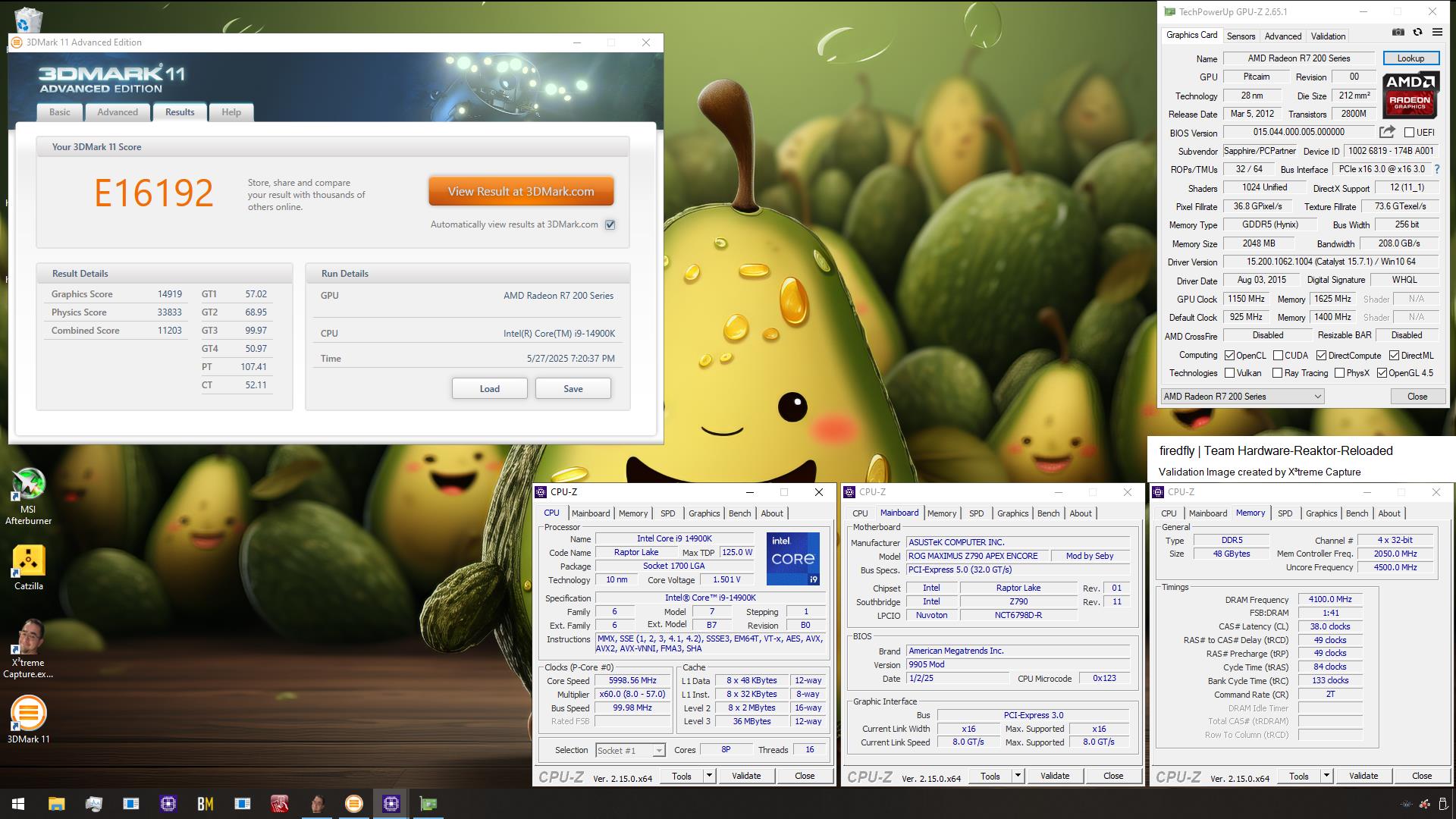Click Intel Core i9 logo in CPU-Z

coord(792,559)
